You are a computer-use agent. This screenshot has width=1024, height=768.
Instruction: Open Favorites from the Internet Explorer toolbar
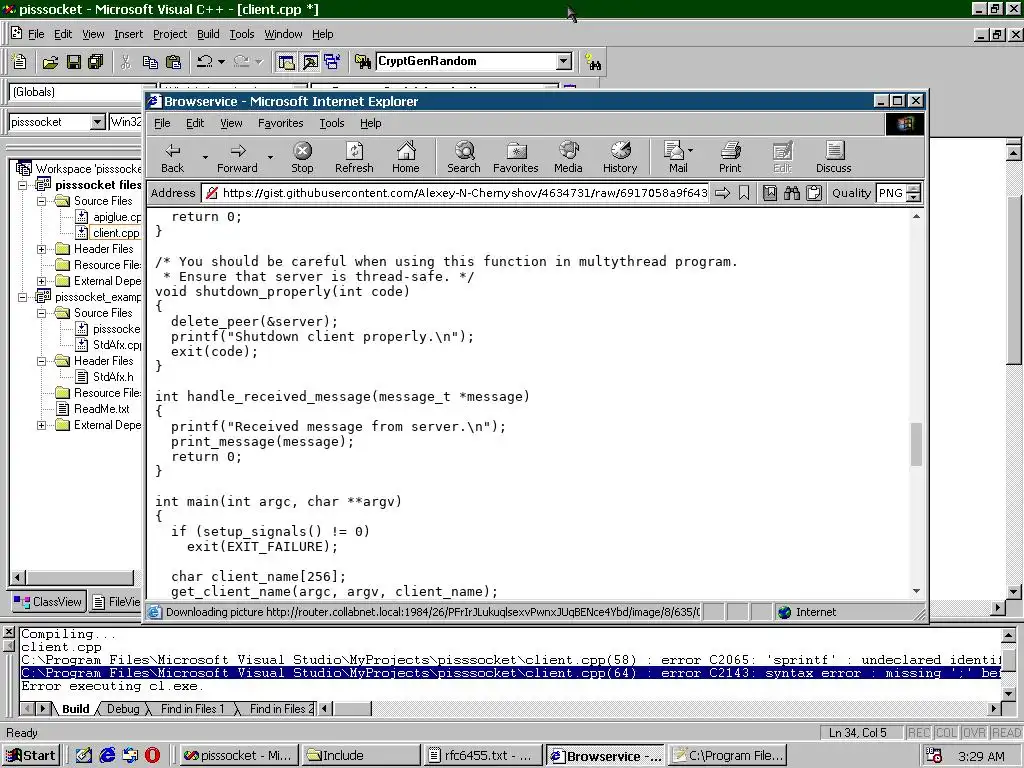[x=516, y=158]
